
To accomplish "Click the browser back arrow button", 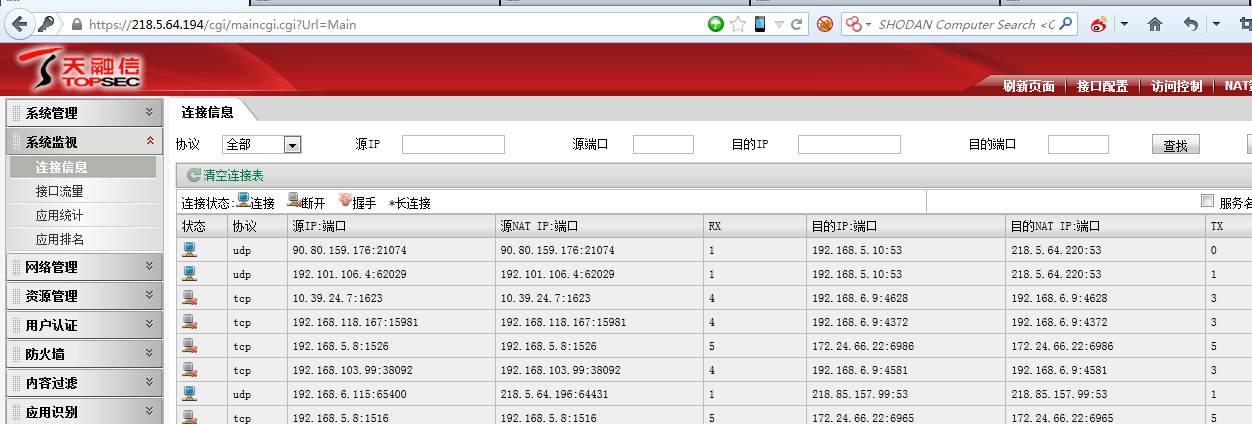I will tap(19, 24).
